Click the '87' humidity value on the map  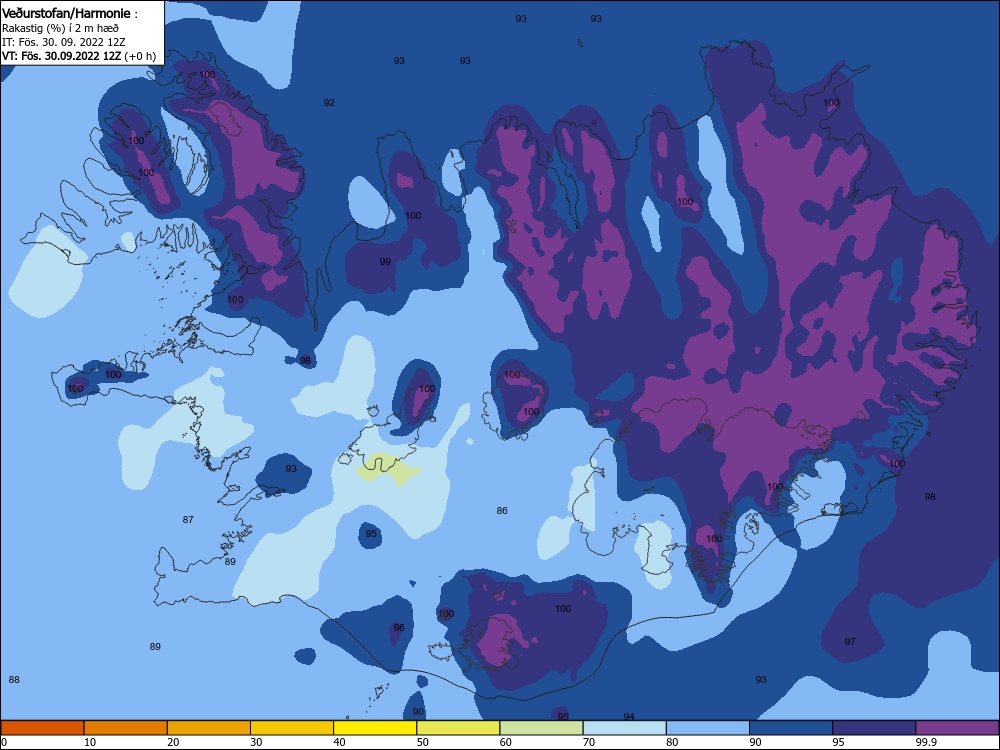pos(188,520)
